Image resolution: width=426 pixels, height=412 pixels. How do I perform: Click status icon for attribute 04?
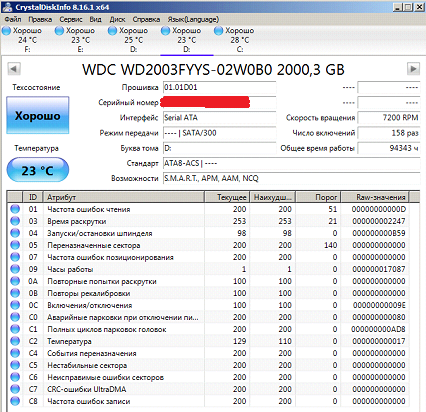pos(15,233)
